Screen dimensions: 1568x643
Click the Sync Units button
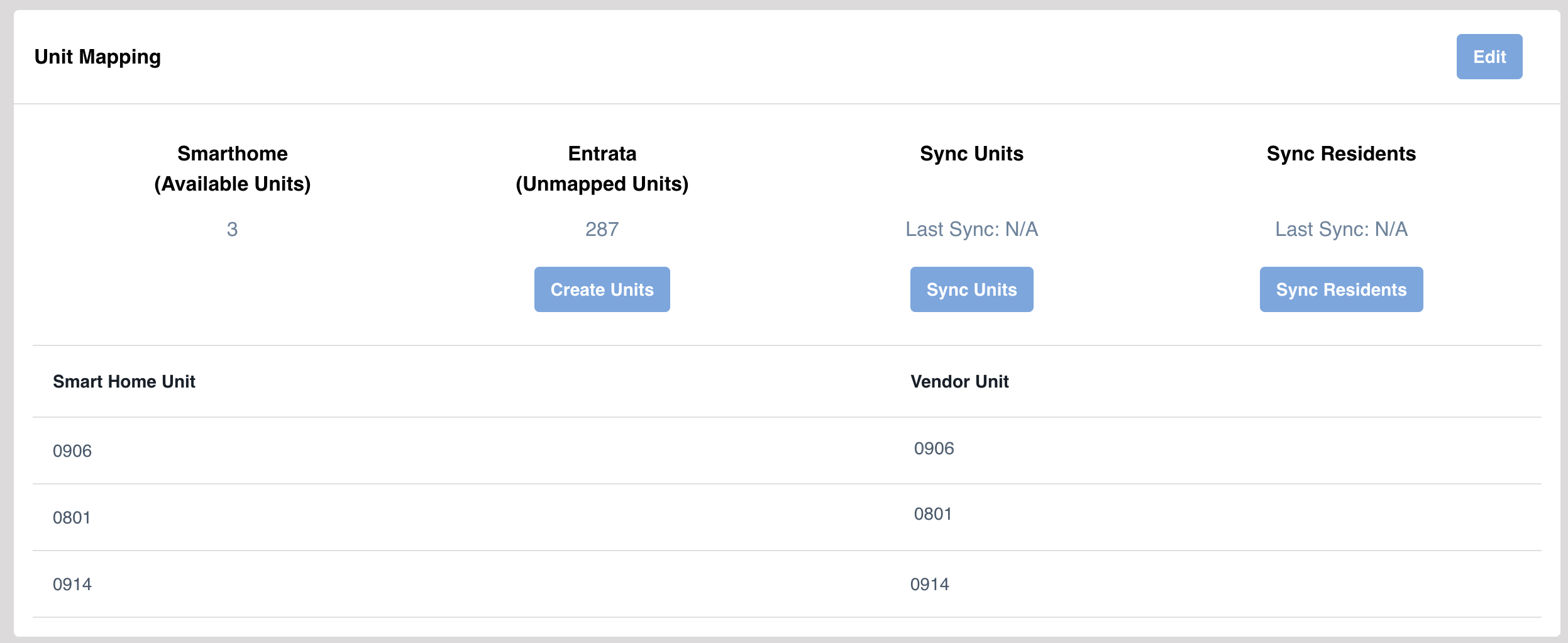click(971, 289)
